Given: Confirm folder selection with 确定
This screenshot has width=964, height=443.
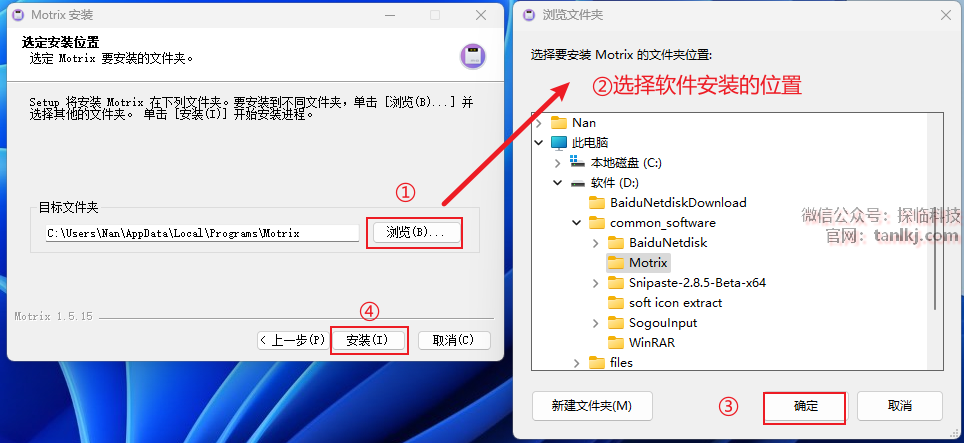Looking at the screenshot, I should coord(805,406).
